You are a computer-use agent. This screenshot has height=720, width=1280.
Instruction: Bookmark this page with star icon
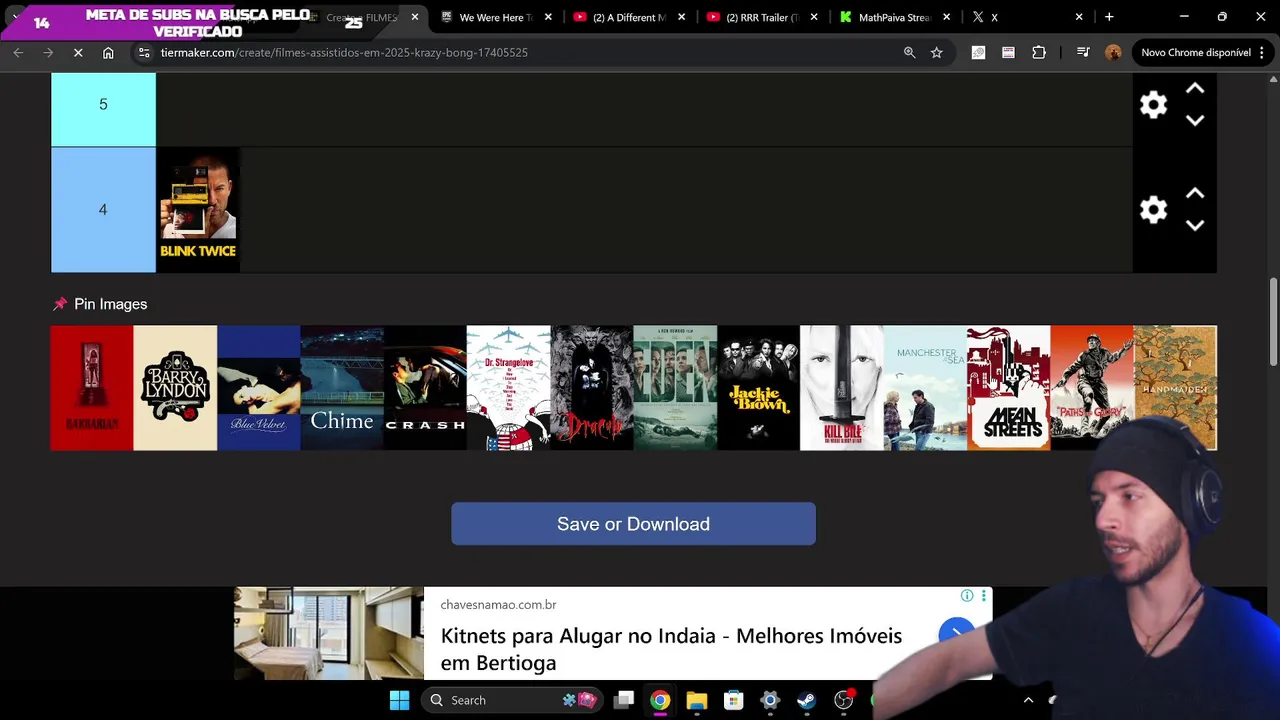(937, 52)
